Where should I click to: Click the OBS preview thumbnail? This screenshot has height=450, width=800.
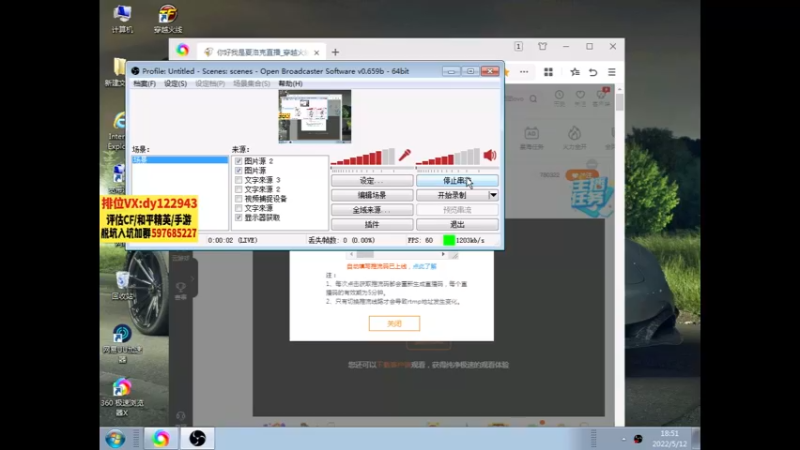[315, 116]
